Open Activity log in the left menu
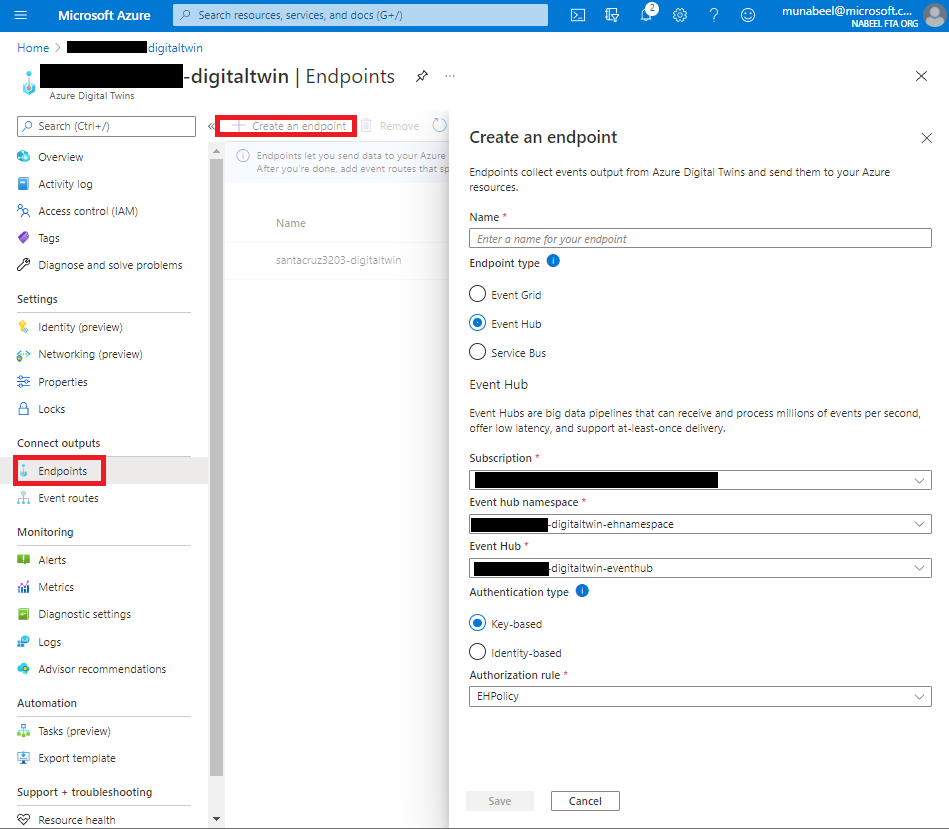The image size is (949, 829). pyautogui.click(x=65, y=184)
